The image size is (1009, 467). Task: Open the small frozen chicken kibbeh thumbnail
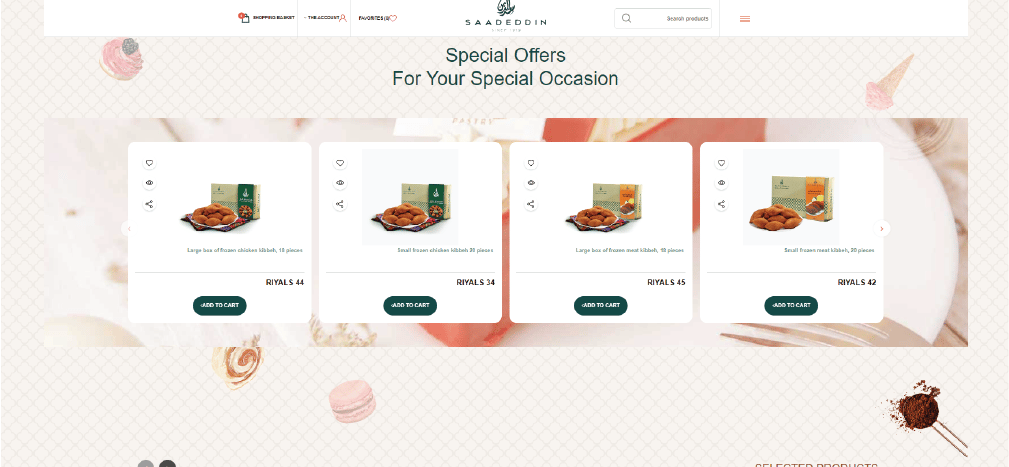(x=410, y=197)
